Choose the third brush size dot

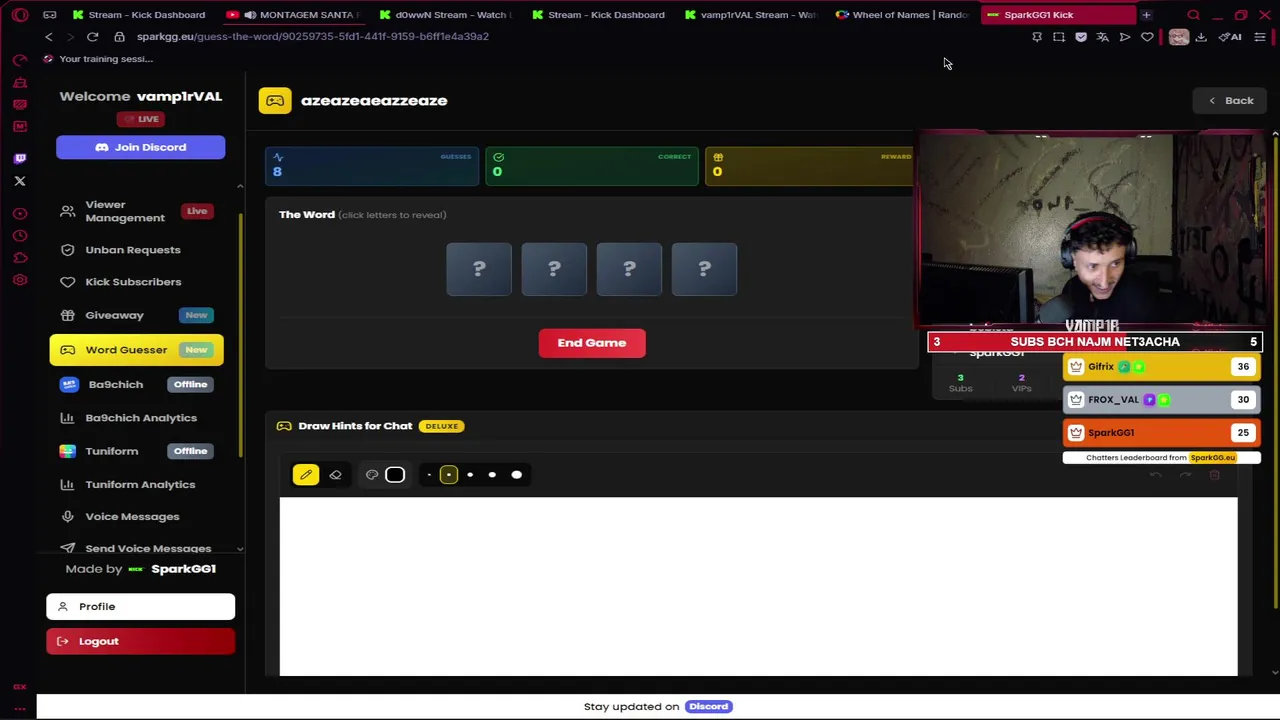(x=470, y=475)
